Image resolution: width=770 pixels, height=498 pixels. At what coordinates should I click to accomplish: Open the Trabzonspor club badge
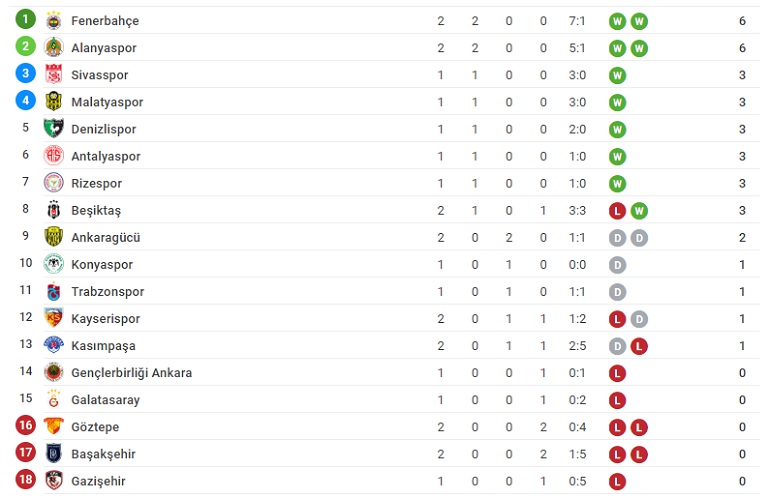pyautogui.click(x=54, y=291)
